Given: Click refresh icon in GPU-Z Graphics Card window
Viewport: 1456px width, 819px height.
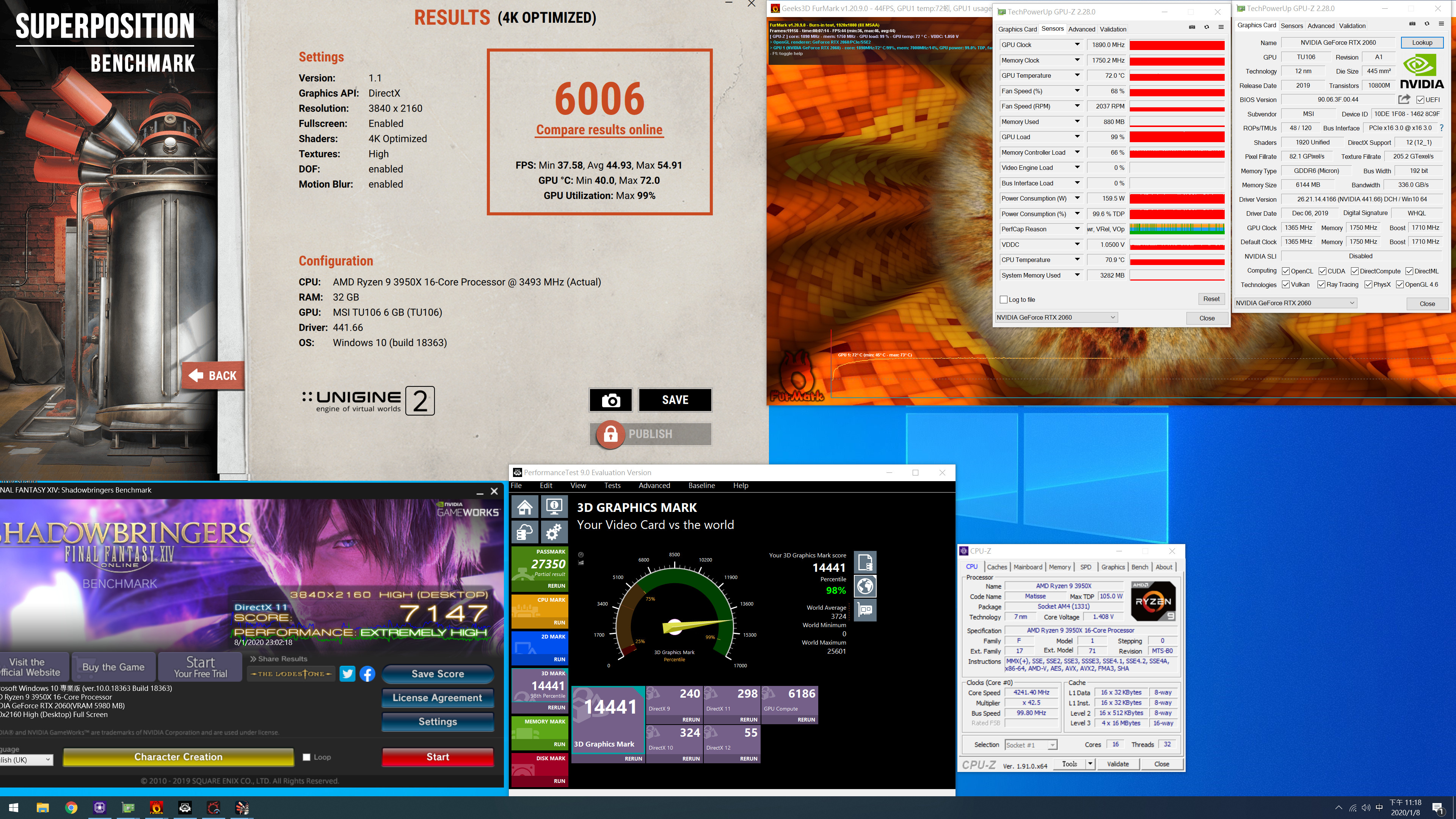Looking at the screenshot, I should click(1427, 24).
